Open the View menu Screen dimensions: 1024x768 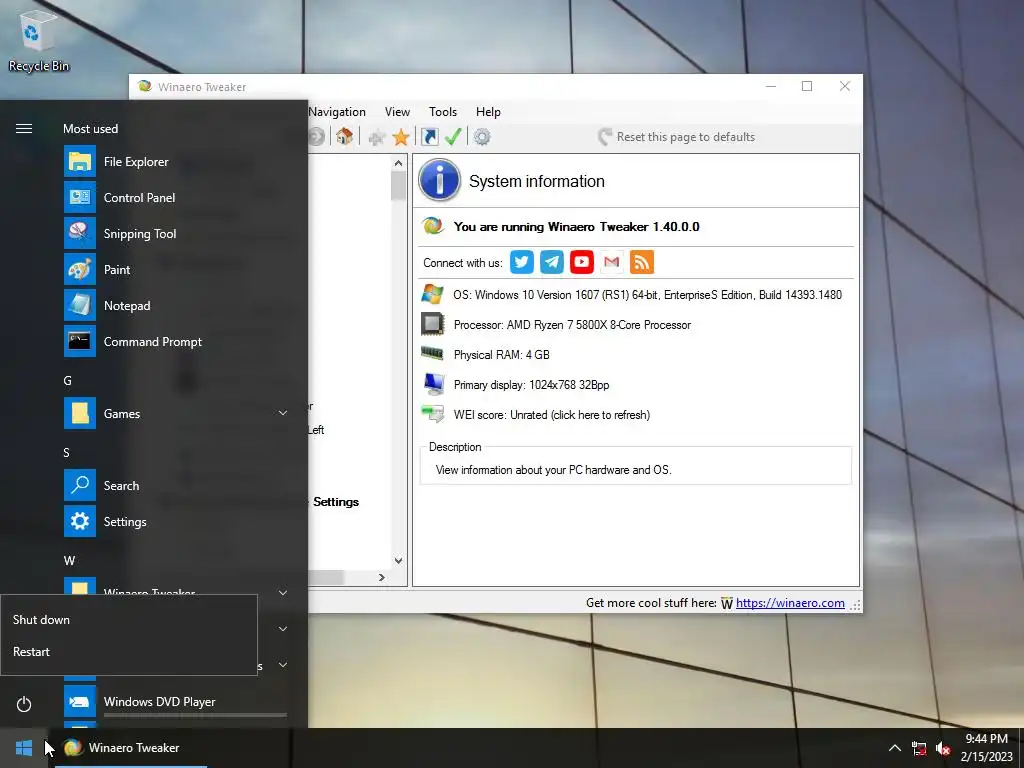click(397, 112)
